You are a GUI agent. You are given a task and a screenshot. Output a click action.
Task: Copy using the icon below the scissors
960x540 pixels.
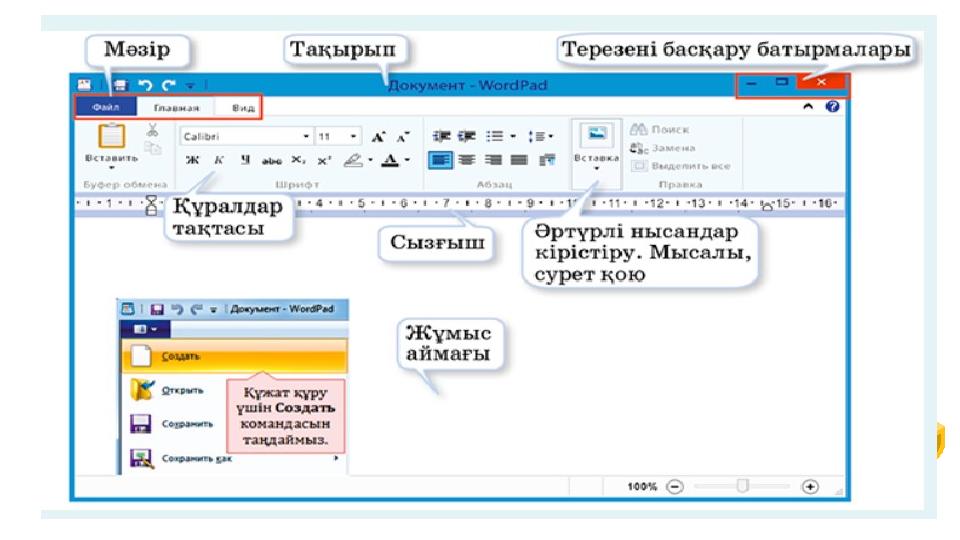[x=152, y=148]
